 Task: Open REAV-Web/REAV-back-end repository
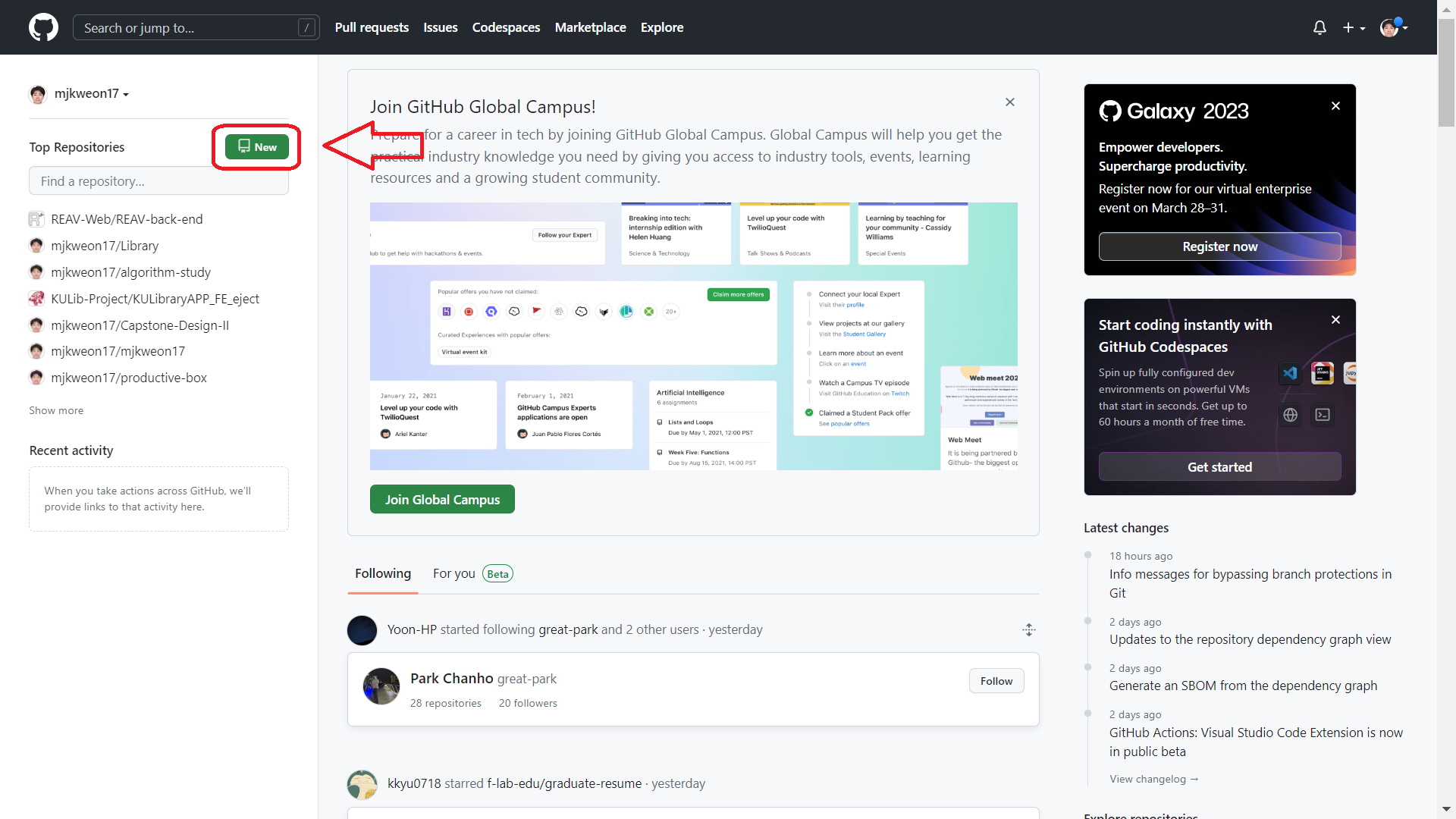(127, 219)
